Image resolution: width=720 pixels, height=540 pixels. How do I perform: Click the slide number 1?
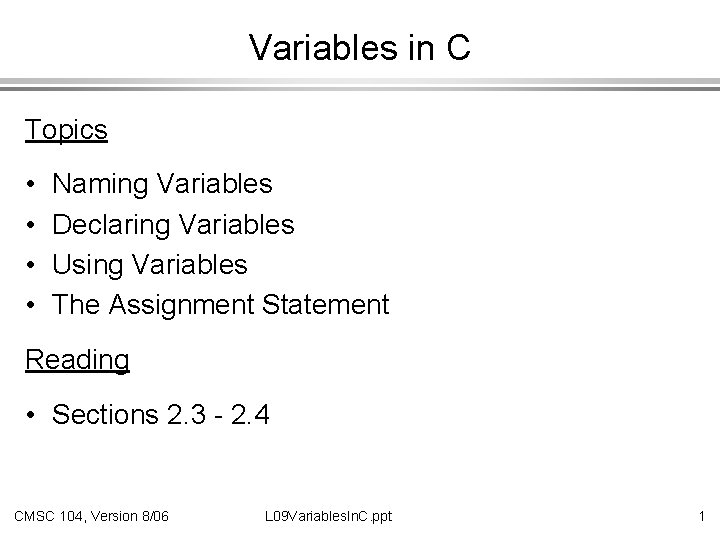(x=701, y=516)
